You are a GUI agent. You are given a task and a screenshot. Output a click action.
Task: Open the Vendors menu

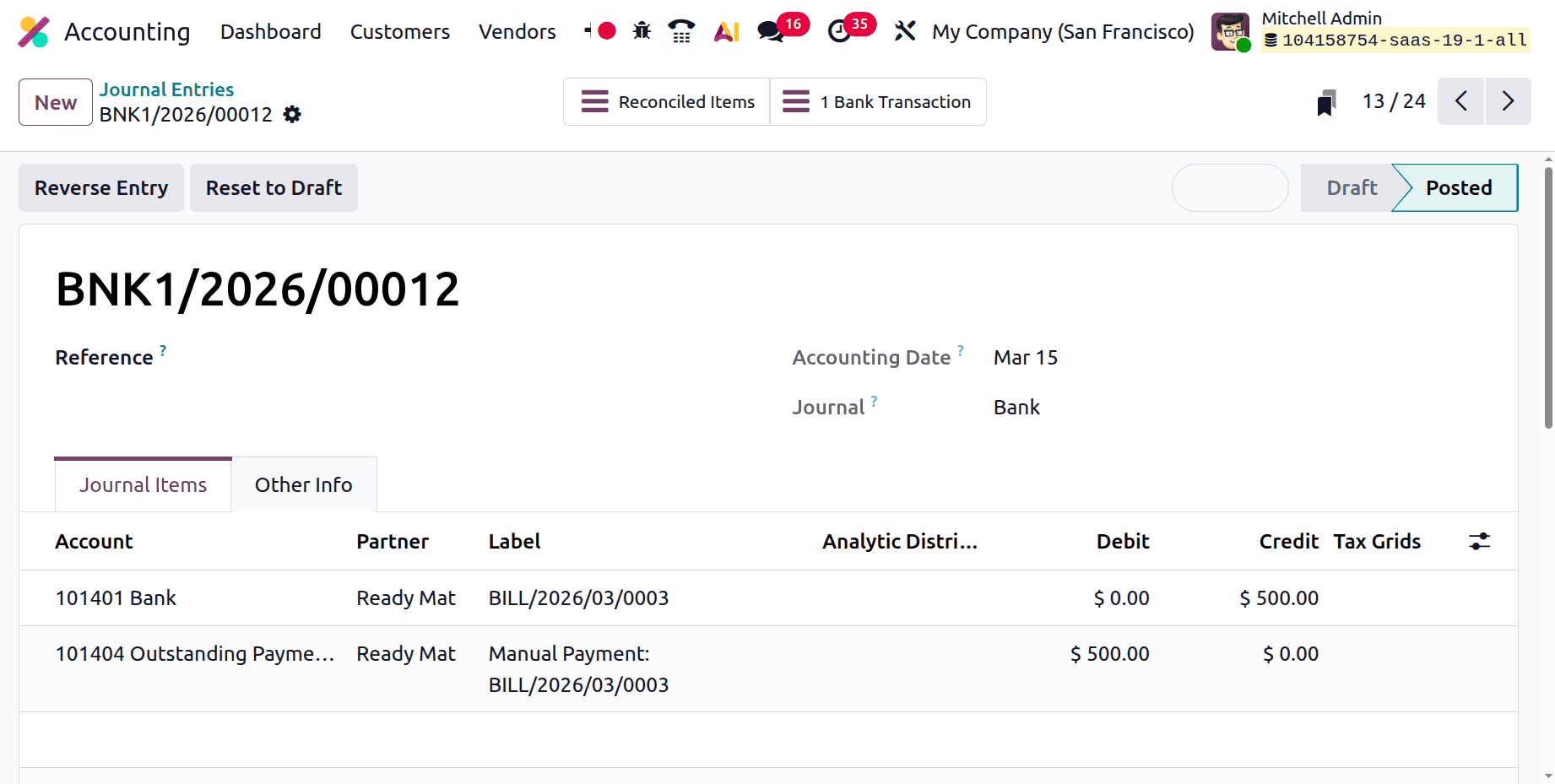pos(517,31)
